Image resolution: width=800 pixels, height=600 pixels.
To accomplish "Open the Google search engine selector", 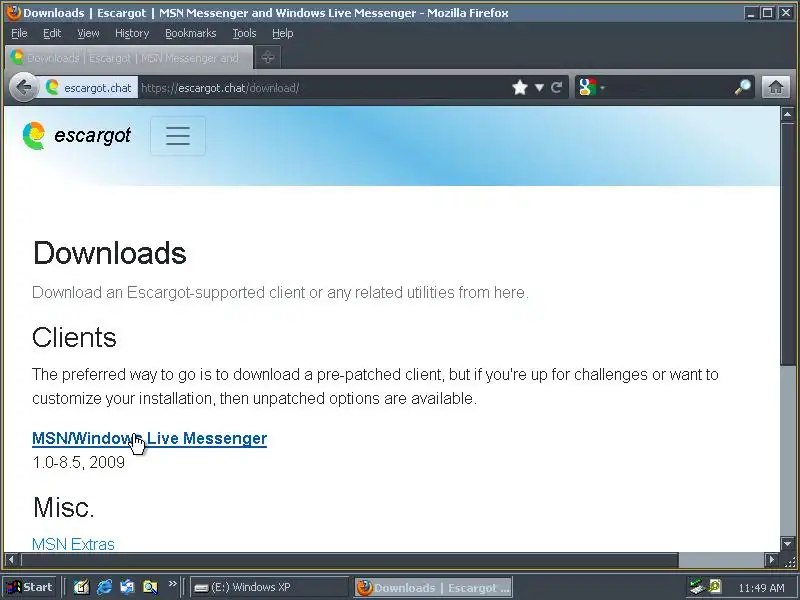I will point(591,88).
